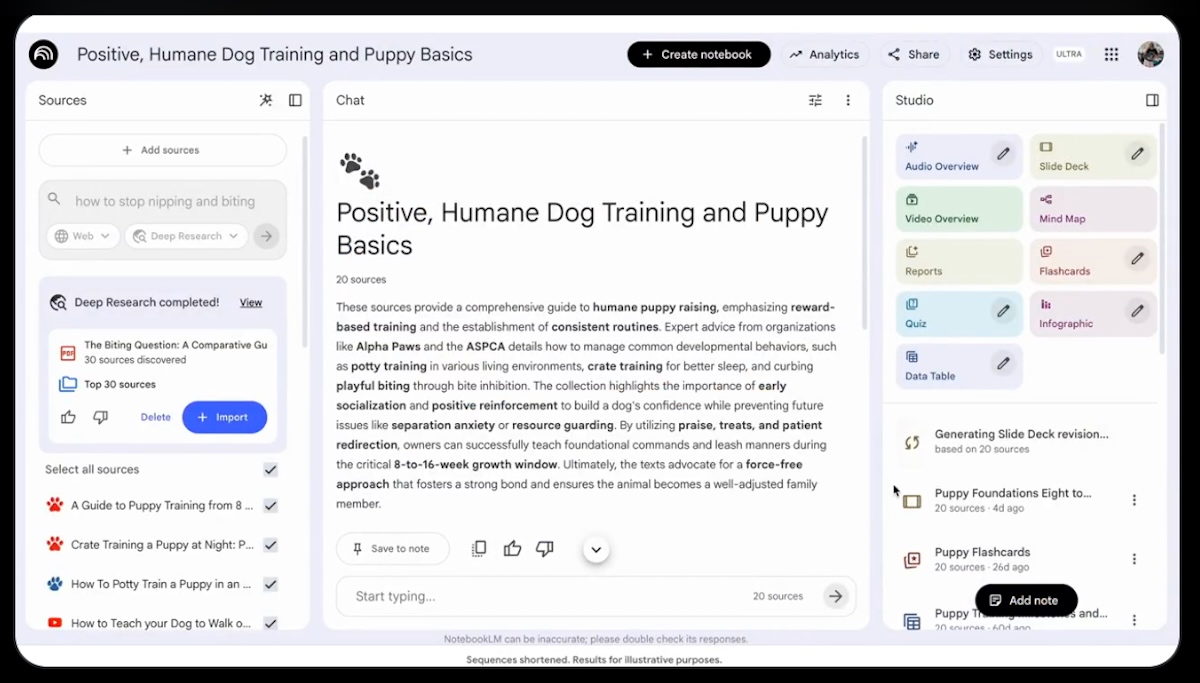Open Video Overview studio tile
The width and height of the screenshot is (1200, 683).
coord(959,208)
